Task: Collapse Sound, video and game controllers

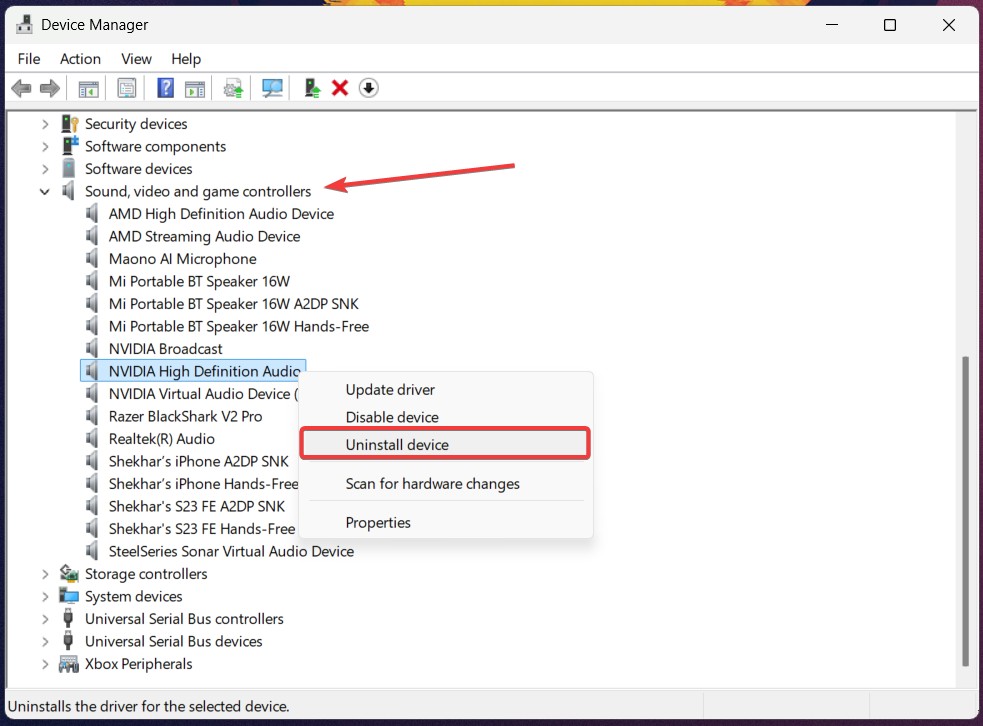Action: click(x=45, y=192)
